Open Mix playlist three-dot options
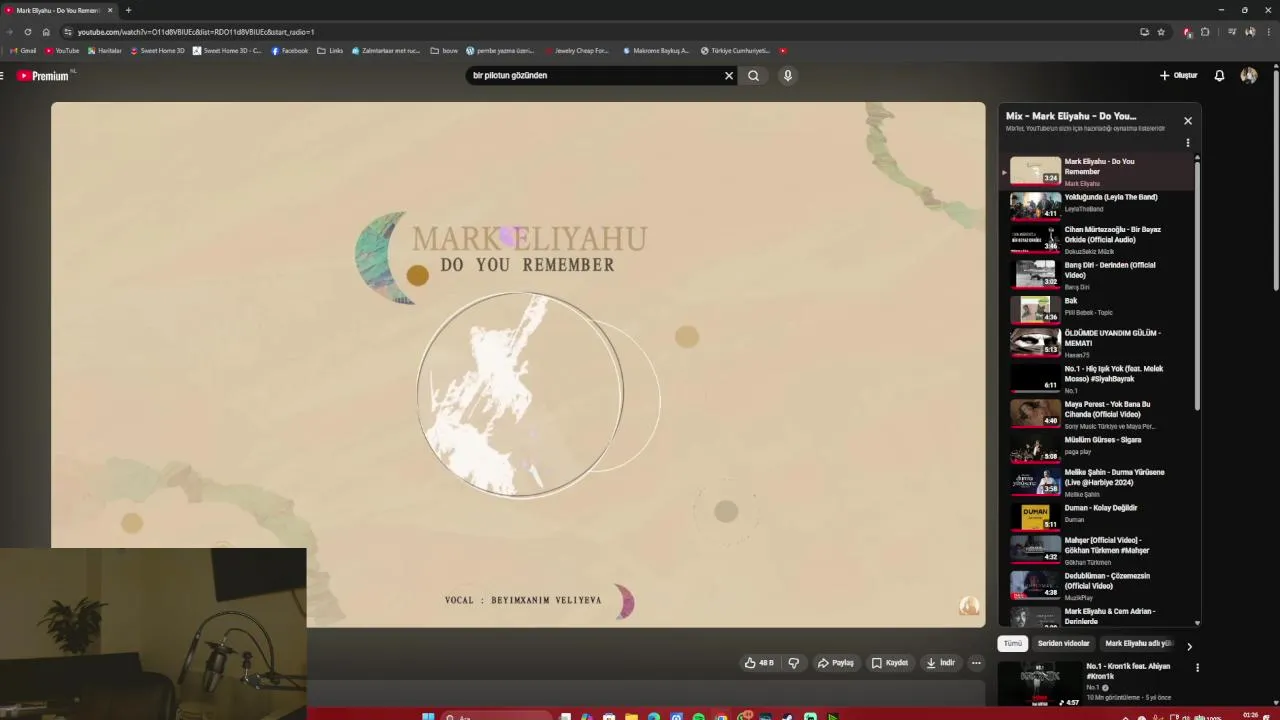Image resolution: width=1280 pixels, height=720 pixels. pyautogui.click(x=1188, y=143)
